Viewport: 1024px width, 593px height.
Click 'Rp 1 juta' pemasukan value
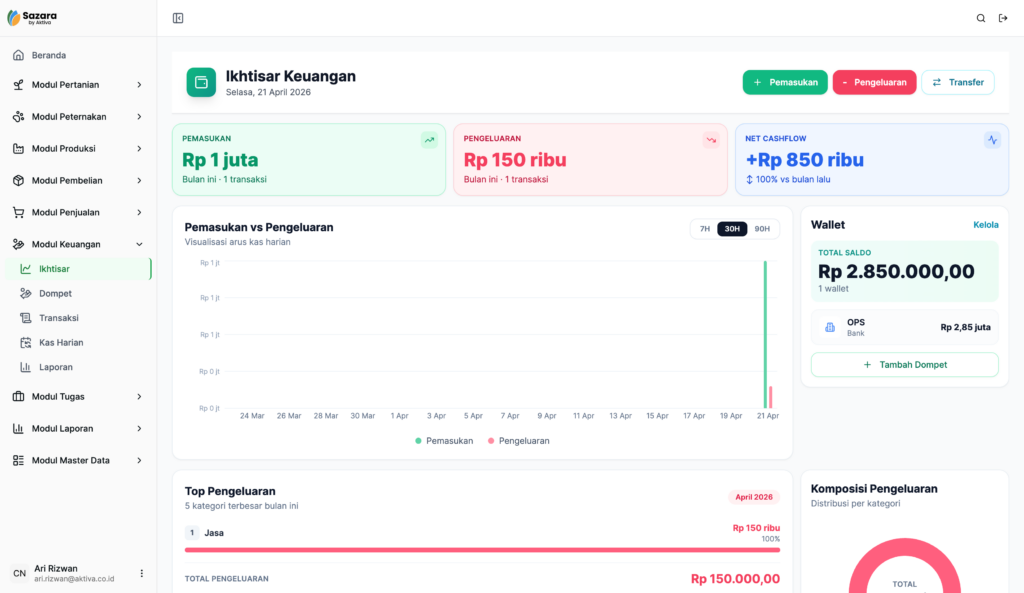(220, 160)
